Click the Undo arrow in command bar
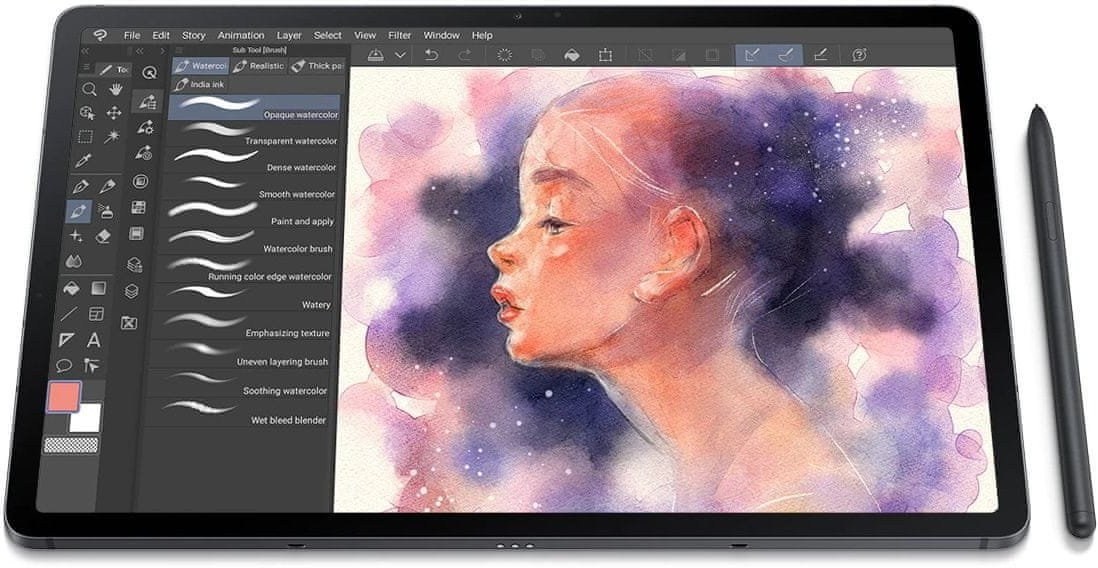This screenshot has width=1098, height=568. (x=431, y=55)
